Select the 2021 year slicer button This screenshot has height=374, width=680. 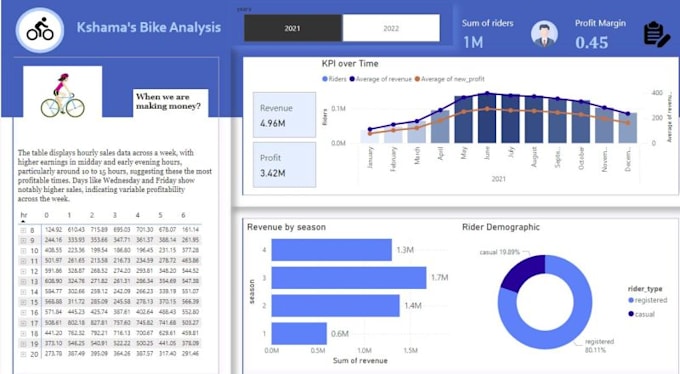tap(293, 28)
